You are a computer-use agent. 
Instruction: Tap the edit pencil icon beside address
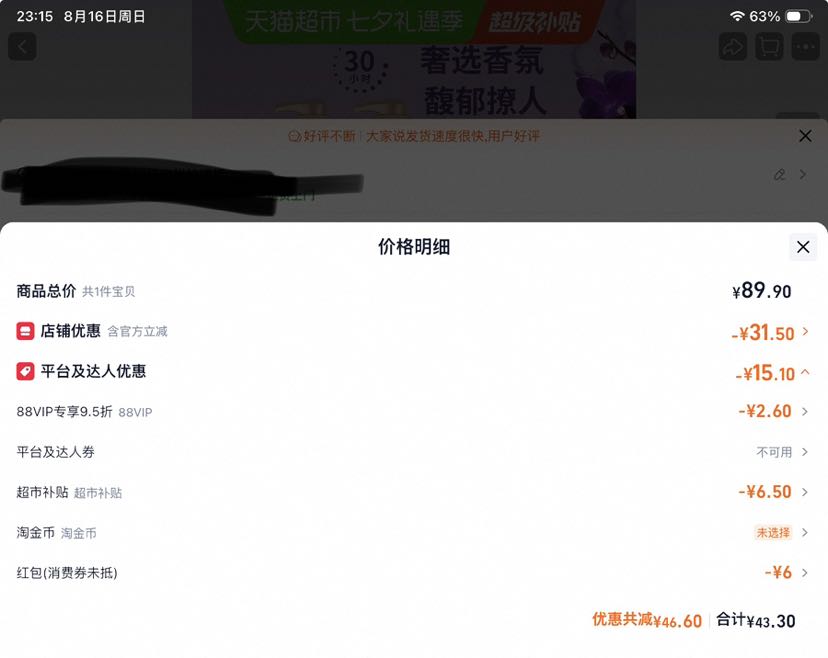click(x=779, y=174)
